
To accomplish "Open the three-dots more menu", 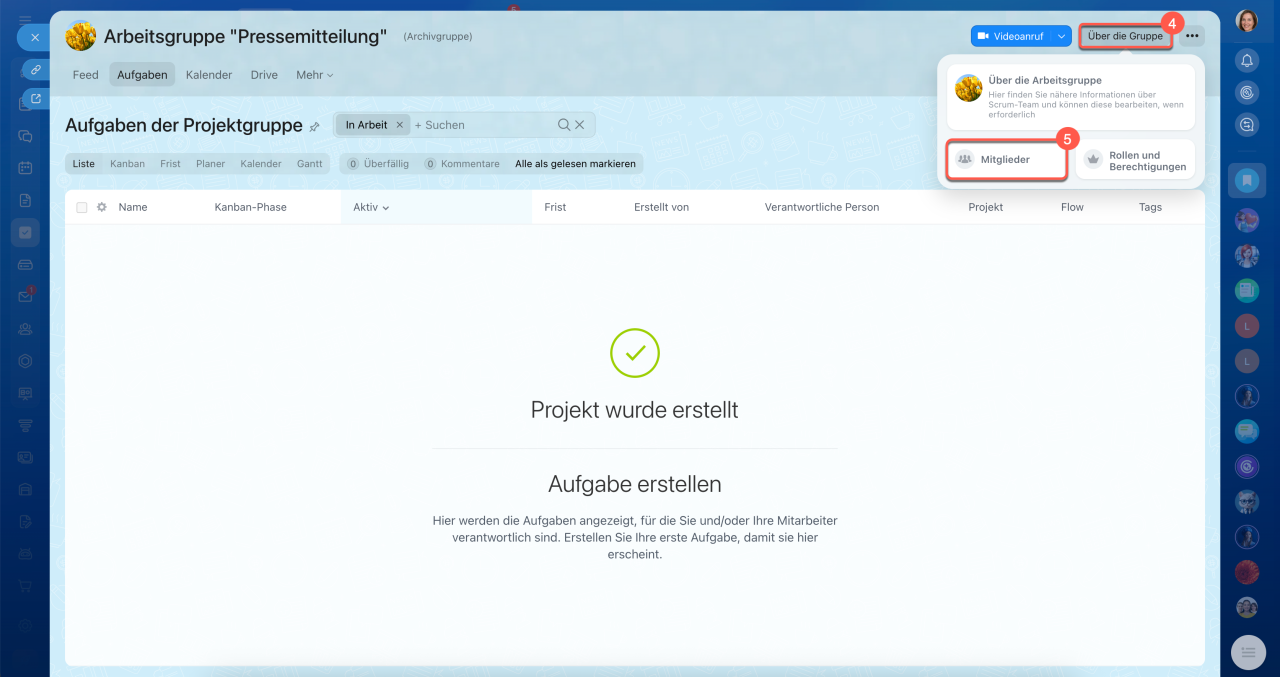I will click(x=1192, y=36).
